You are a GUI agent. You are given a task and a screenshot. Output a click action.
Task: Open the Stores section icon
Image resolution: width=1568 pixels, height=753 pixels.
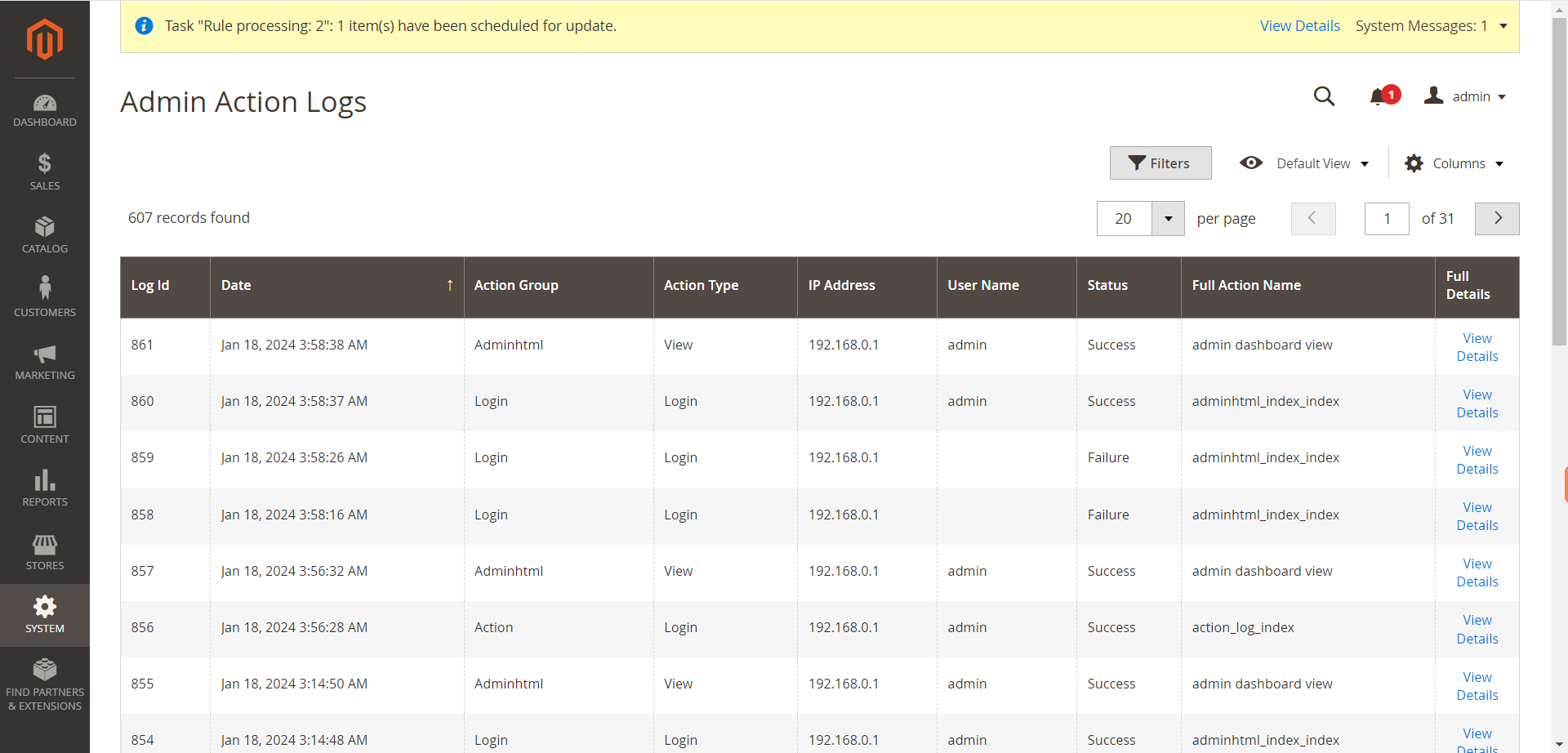(45, 551)
